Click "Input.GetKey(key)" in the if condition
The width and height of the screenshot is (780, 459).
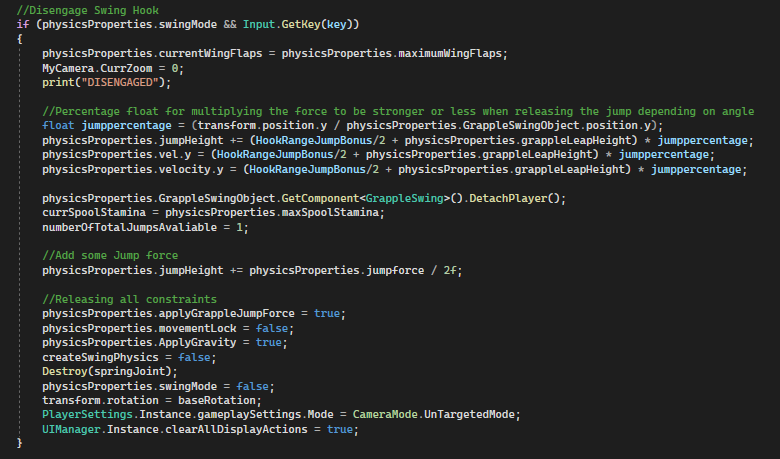click(x=297, y=24)
